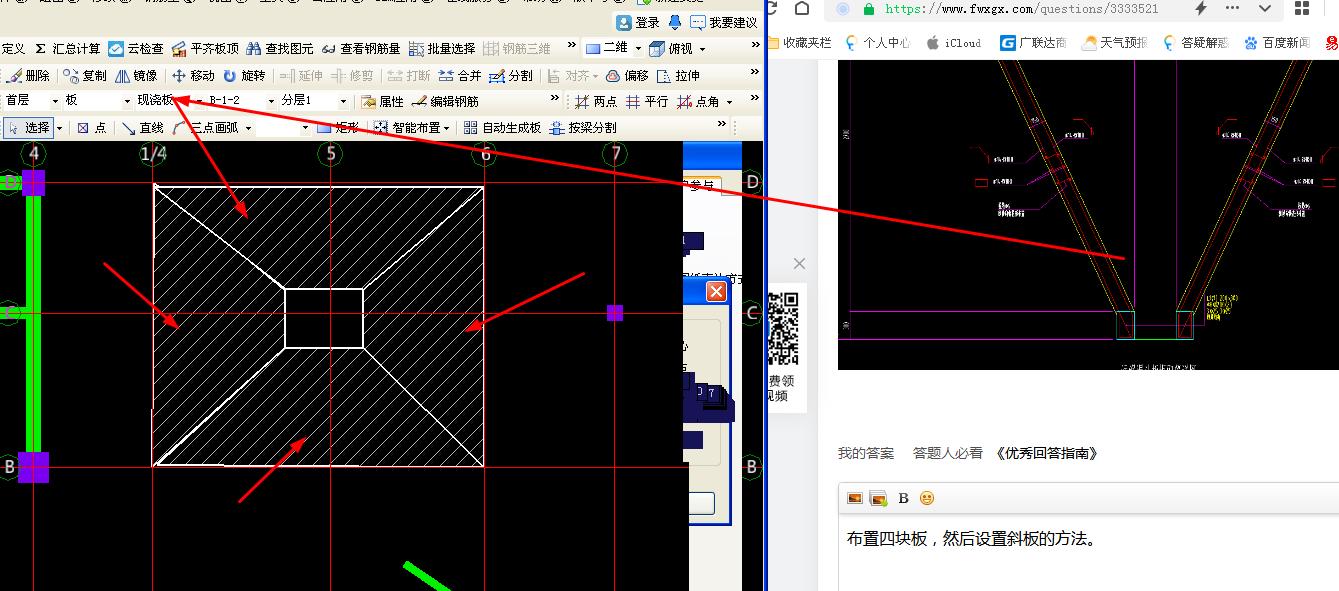Click the 删除 delete tool
Image resolution: width=1339 pixels, height=591 pixels.
[28, 76]
